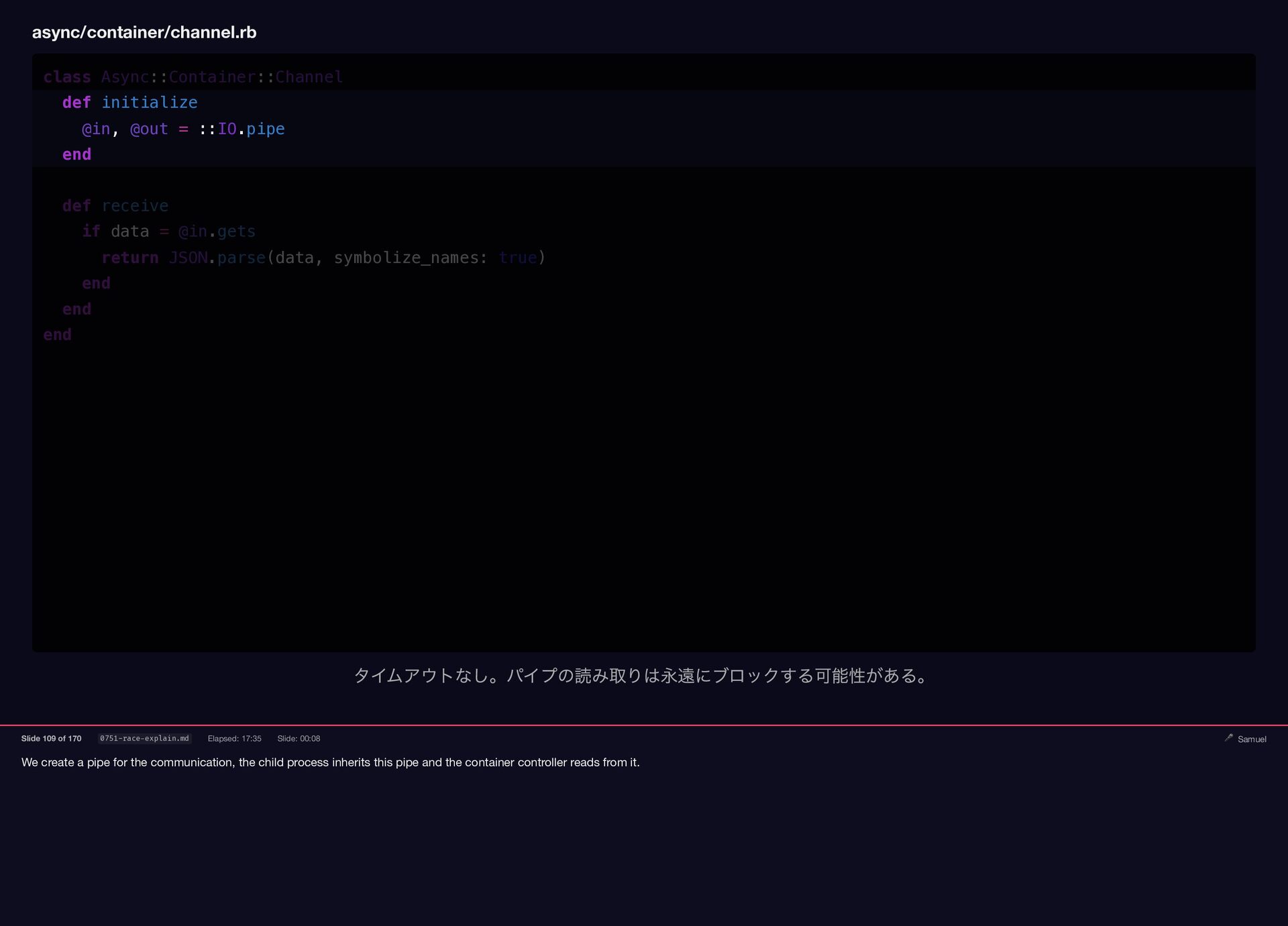Click the Samuel speaker label

pyautogui.click(x=1252, y=739)
